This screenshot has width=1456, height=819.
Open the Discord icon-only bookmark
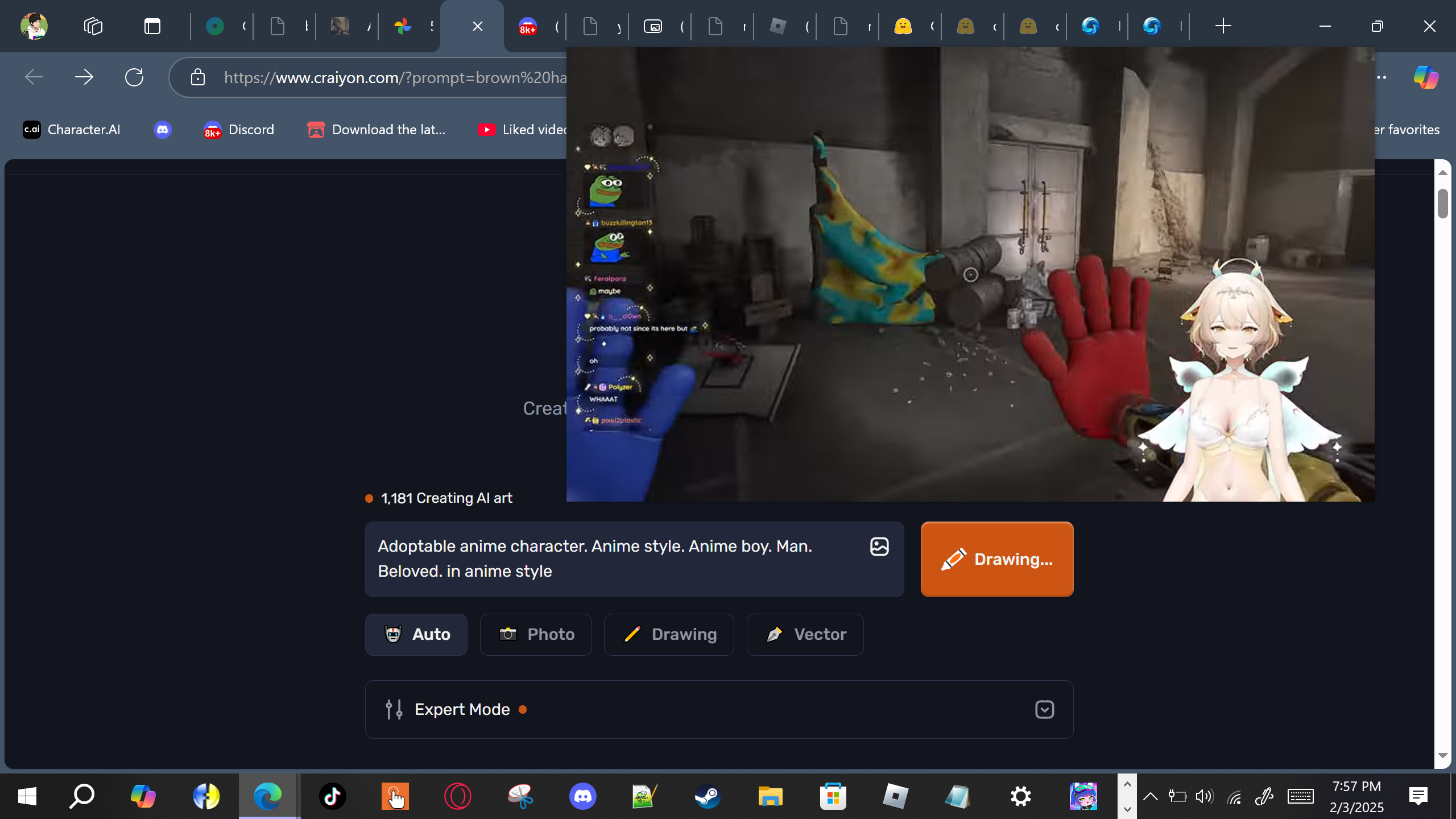(163, 130)
